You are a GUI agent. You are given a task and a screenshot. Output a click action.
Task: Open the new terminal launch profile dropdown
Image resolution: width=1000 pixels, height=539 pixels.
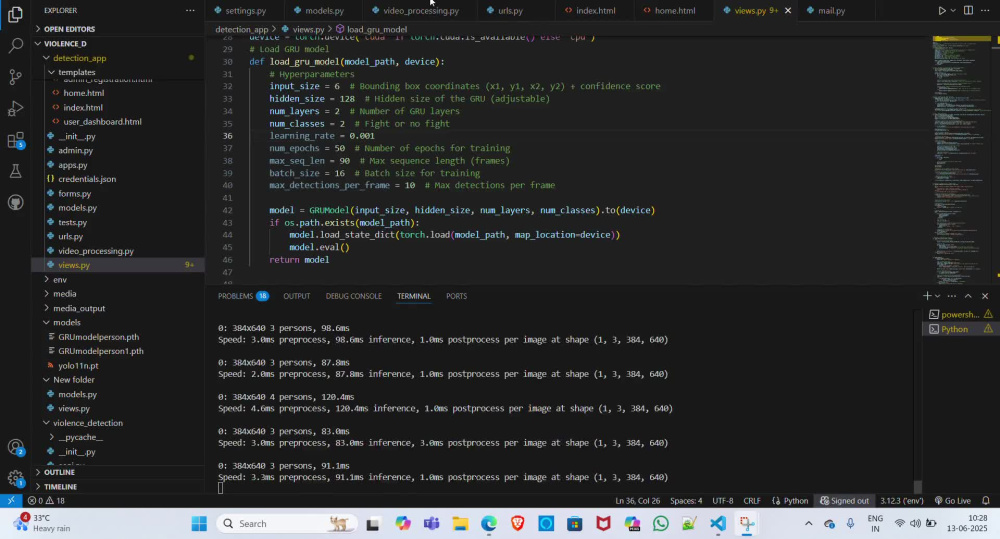point(937,296)
